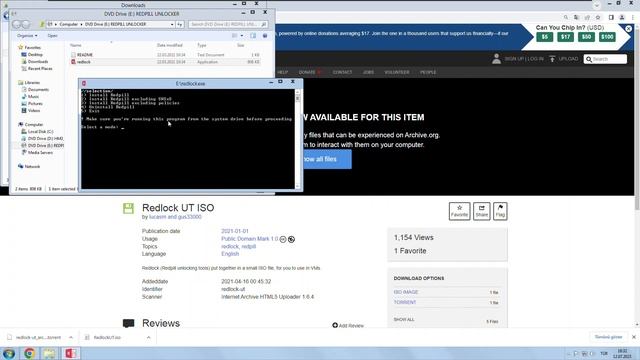Click the software item floppy icon beside title
Viewport: 640px width, 360px height.
[x=128, y=208]
